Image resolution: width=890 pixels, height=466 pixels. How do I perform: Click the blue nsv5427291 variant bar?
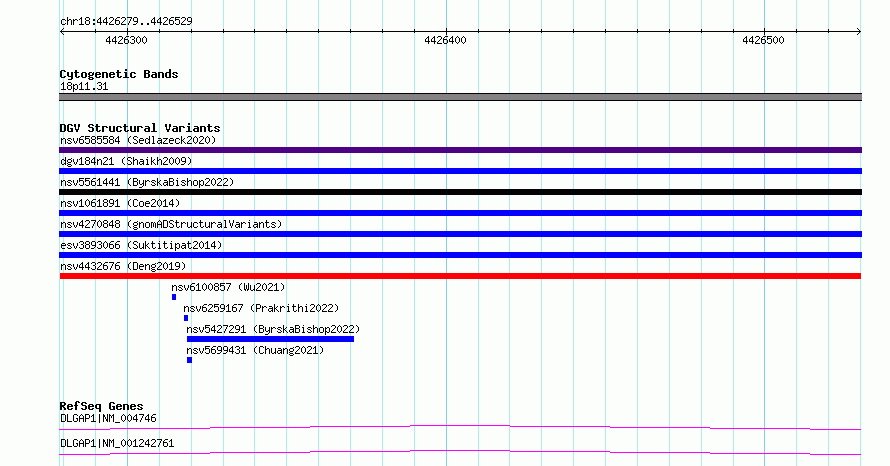270,339
